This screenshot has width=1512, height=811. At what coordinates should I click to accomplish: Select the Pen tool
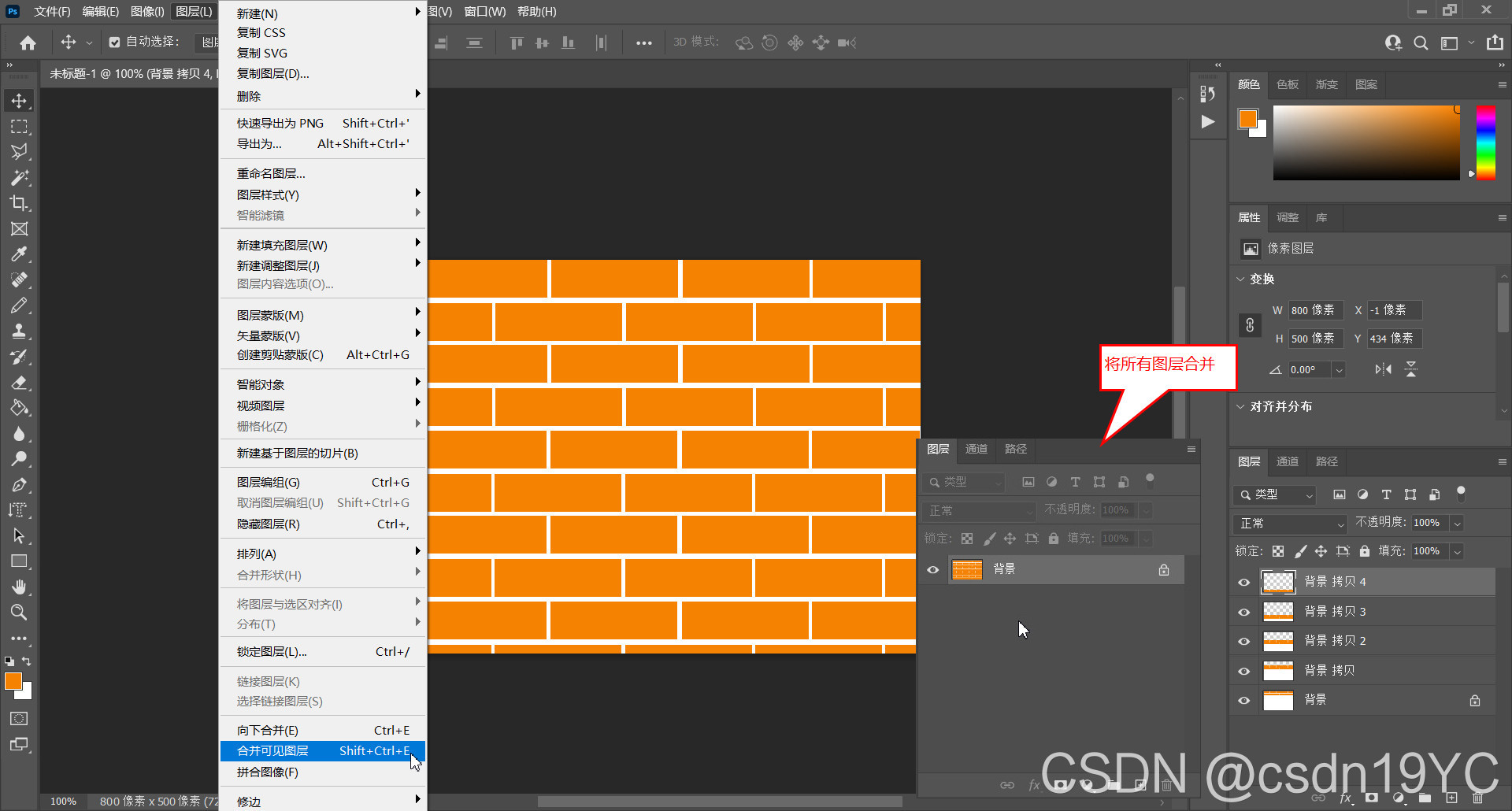click(19, 485)
